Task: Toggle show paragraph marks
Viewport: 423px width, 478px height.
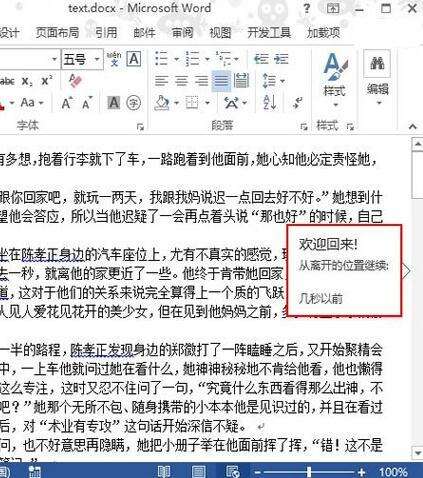Action: (298, 103)
